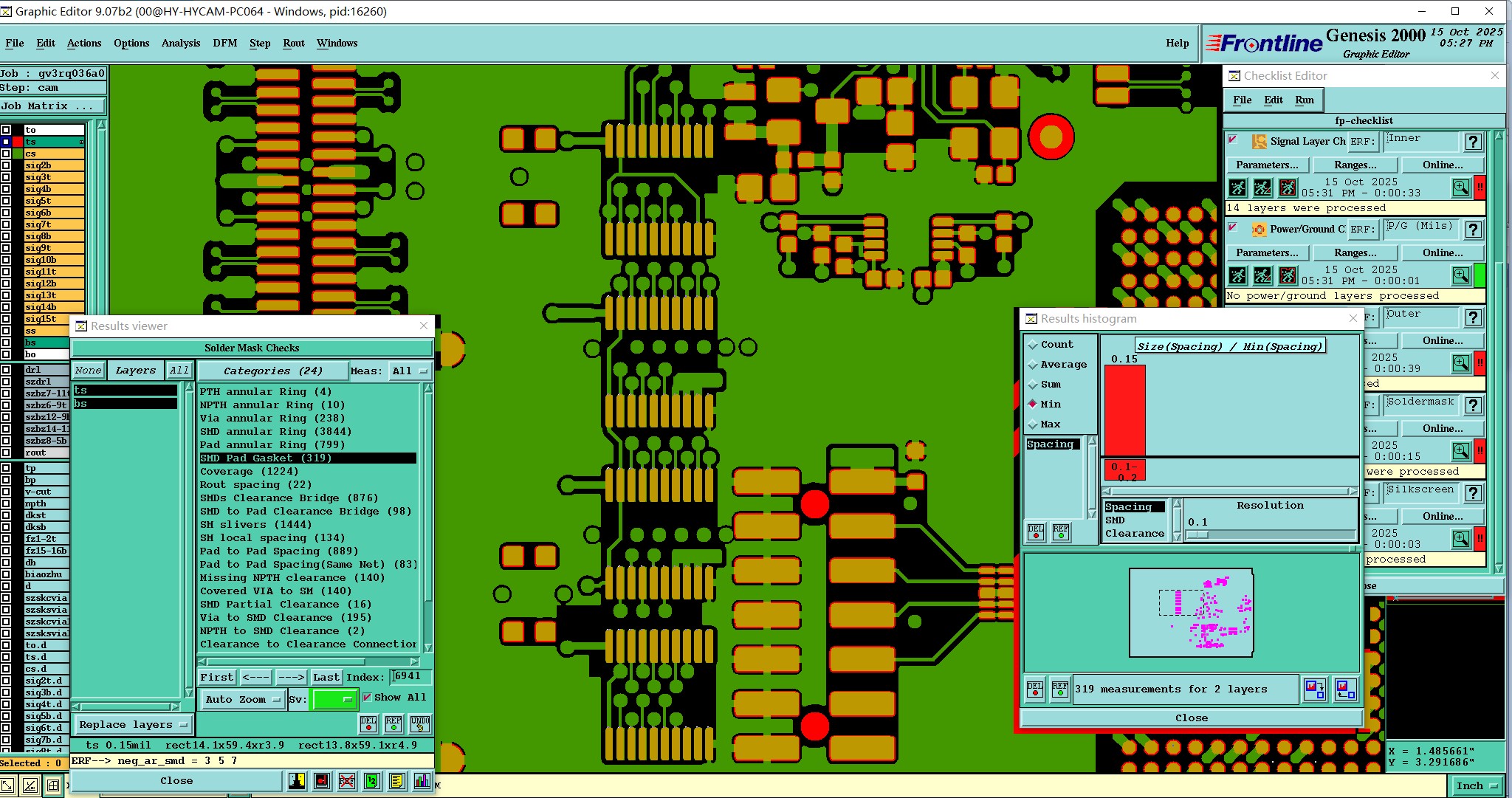
Task: Click the crossed-out REF icon
Action: click(x=346, y=781)
